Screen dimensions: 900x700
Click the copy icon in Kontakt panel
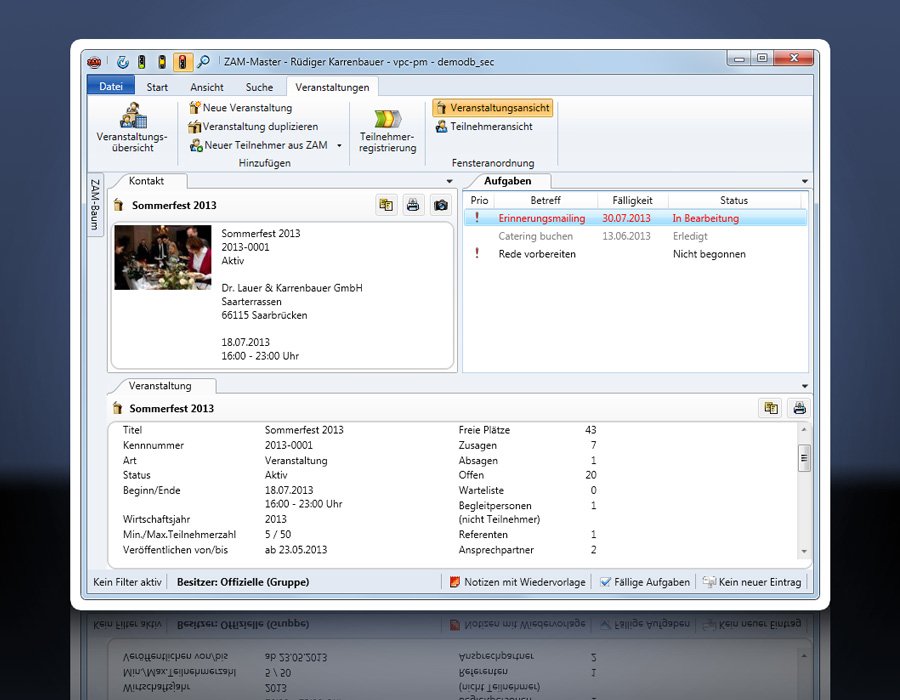coord(386,205)
